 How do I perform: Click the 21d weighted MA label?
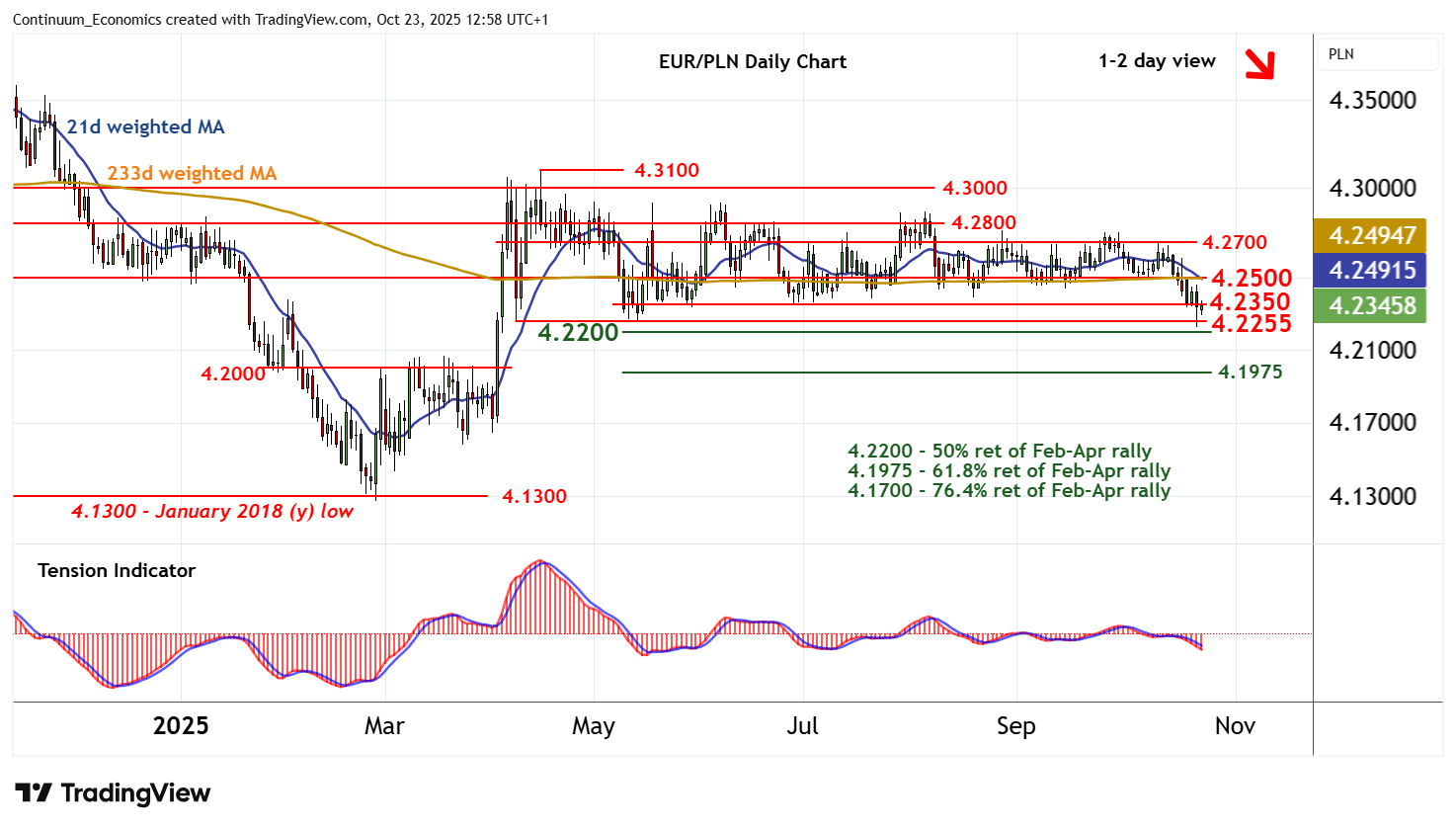145,126
